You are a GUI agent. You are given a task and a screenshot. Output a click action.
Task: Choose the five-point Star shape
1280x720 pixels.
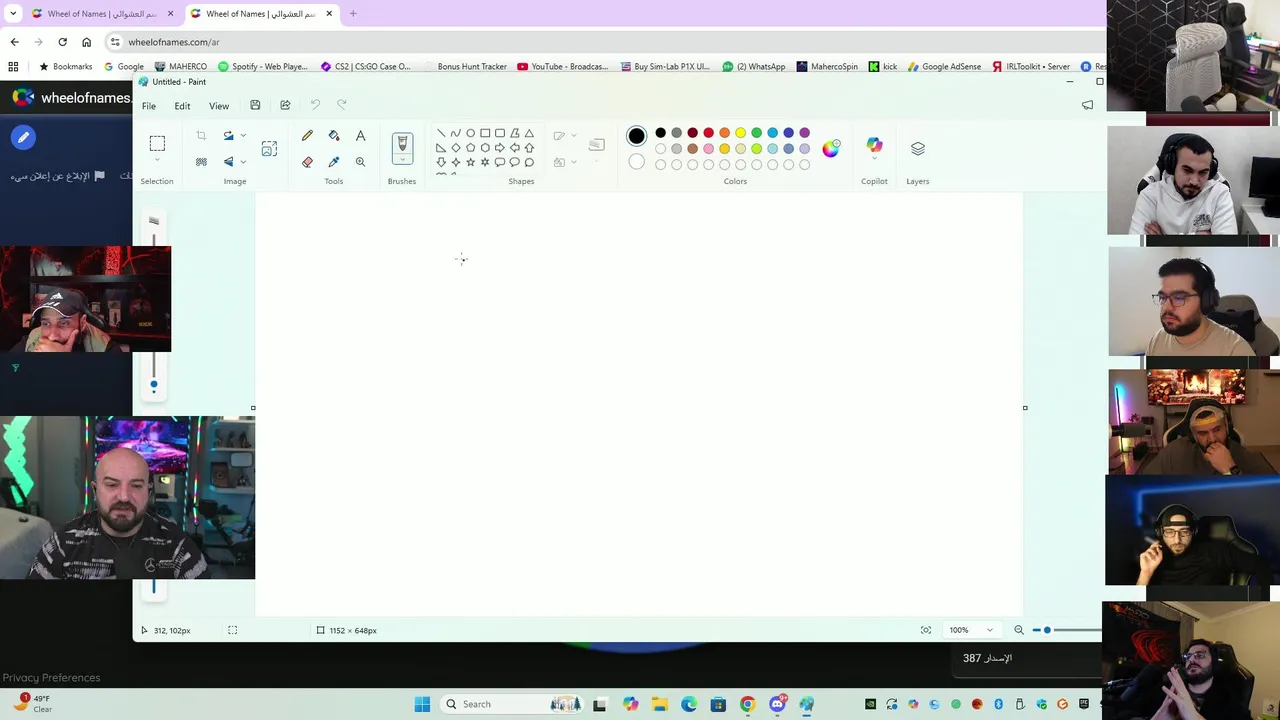(470, 162)
